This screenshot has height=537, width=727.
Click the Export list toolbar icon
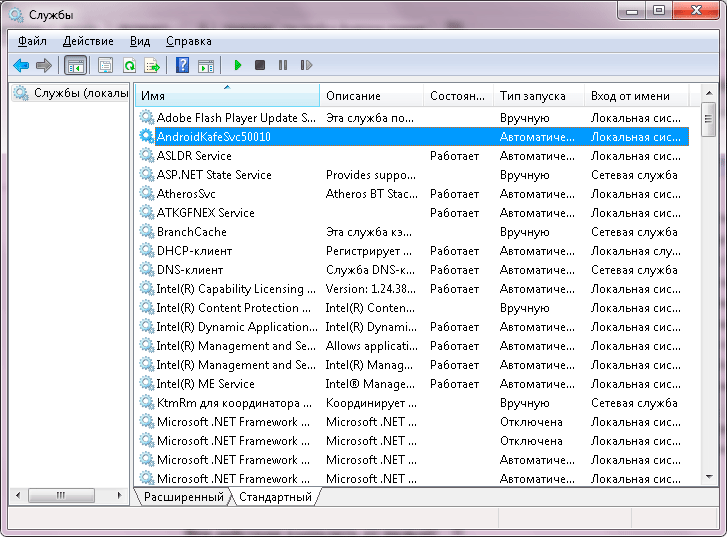152,65
